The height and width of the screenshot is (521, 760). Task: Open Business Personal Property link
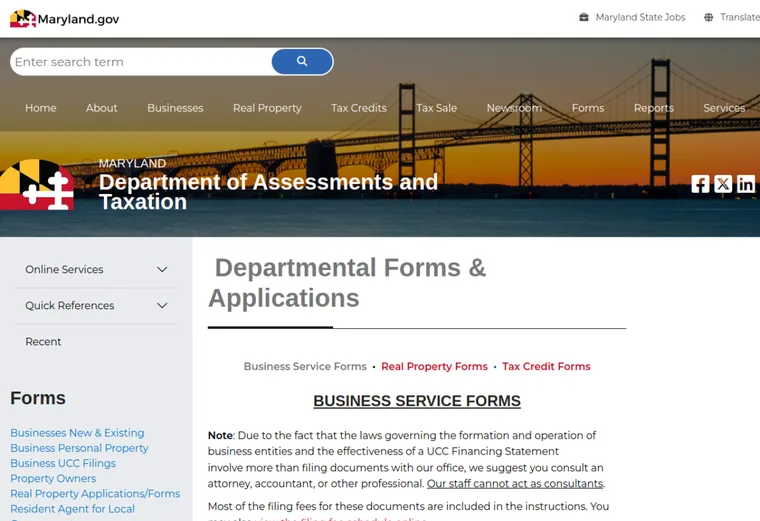click(x=79, y=448)
